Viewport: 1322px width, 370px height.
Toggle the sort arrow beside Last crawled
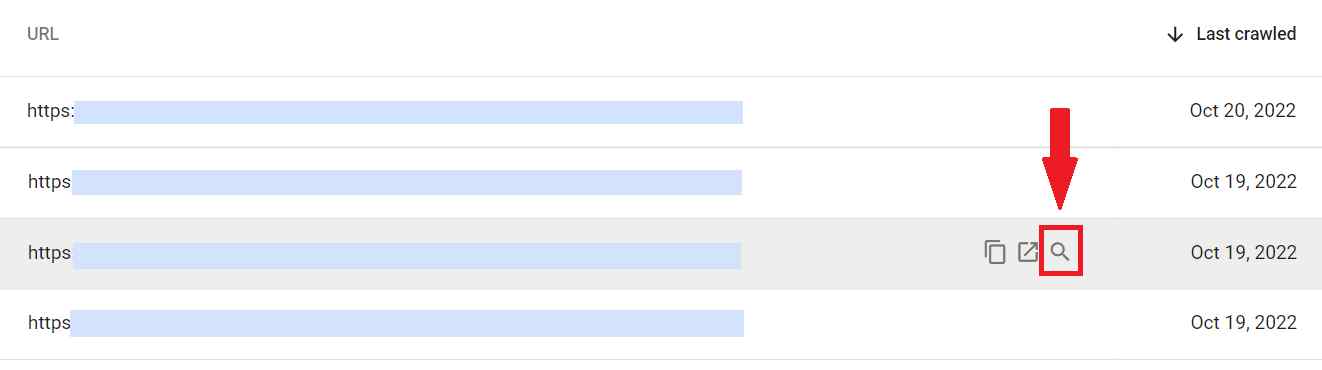click(x=1176, y=34)
